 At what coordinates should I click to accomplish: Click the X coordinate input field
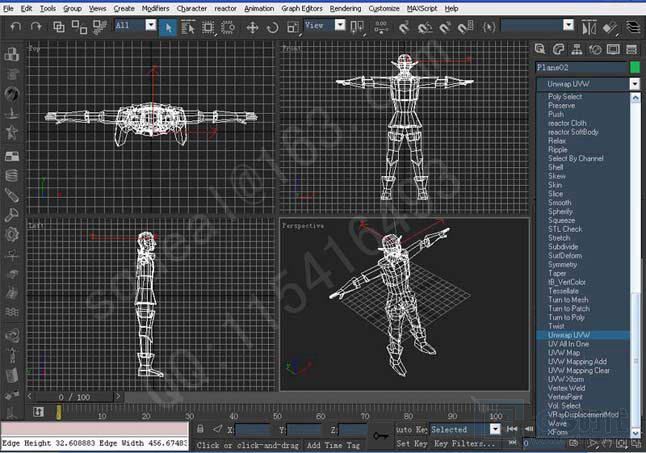252,430
